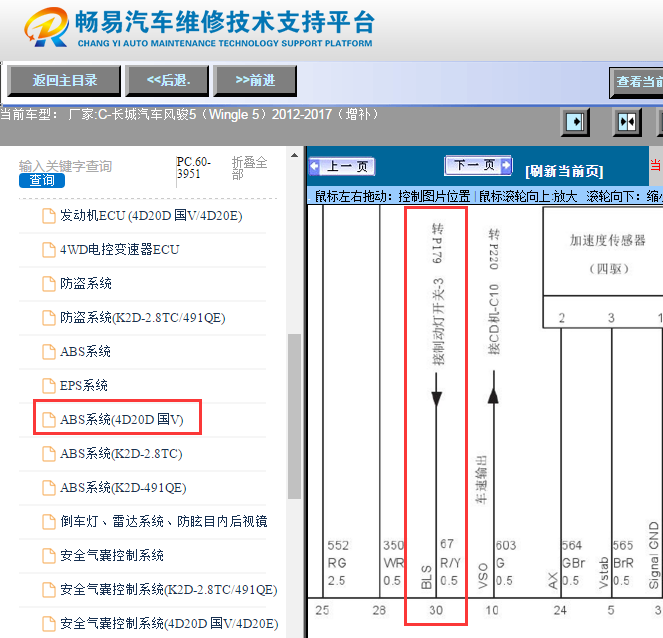Viewport: 663px width, 638px height.
Task: Click the 接制动灯开关-3 label
Action: coord(439,321)
